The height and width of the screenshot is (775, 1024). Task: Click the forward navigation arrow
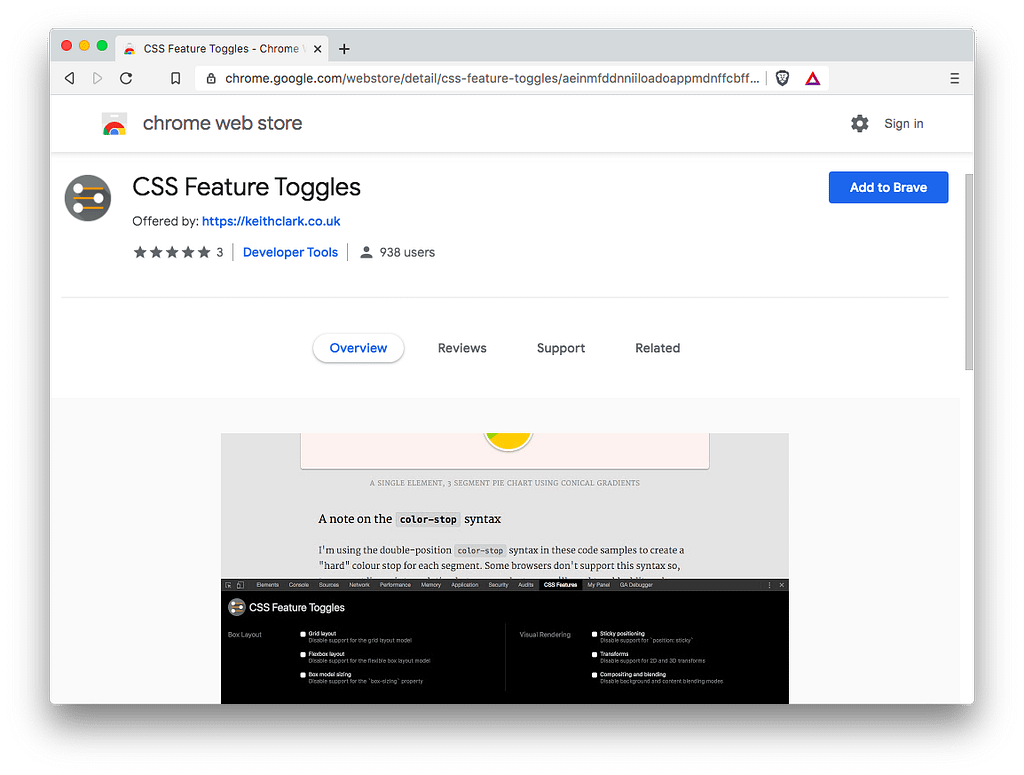96,77
